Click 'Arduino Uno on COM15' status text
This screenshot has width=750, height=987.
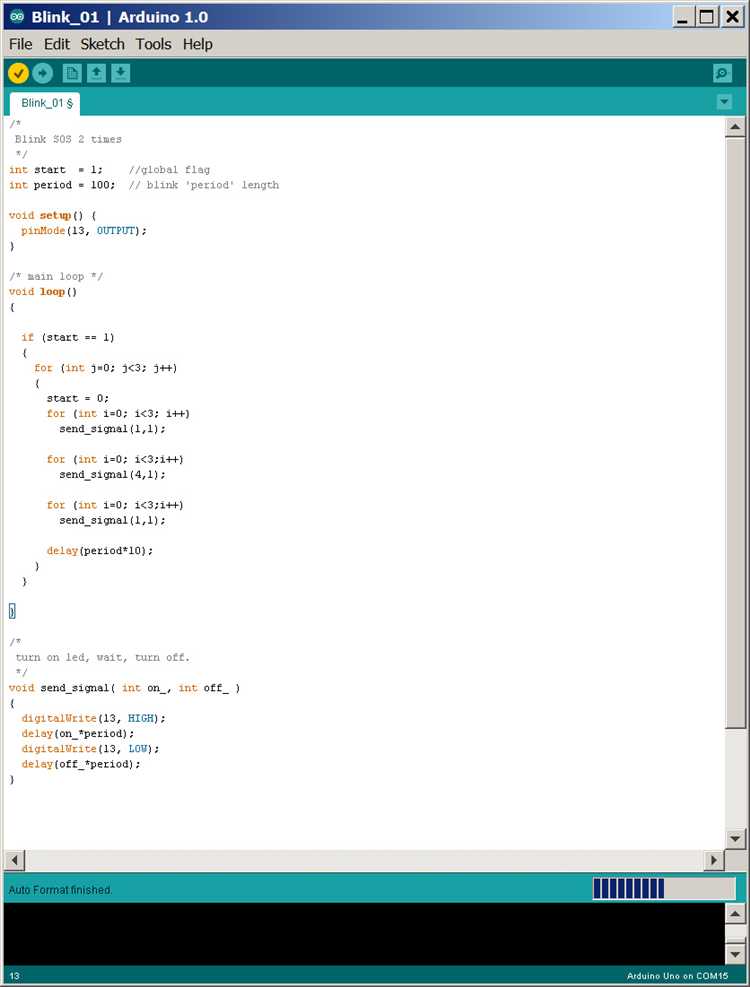point(678,976)
